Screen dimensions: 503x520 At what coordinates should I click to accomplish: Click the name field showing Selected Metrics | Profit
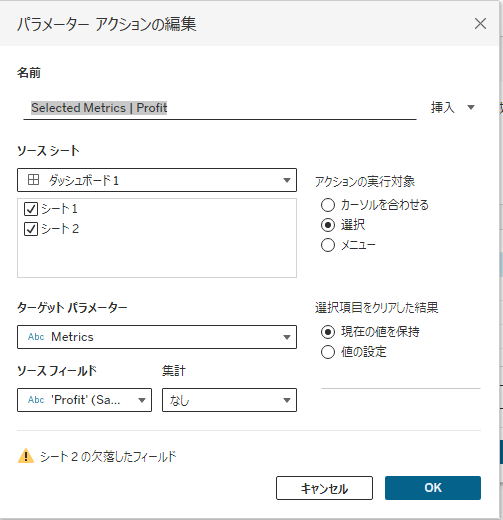pyautogui.click(x=220, y=108)
